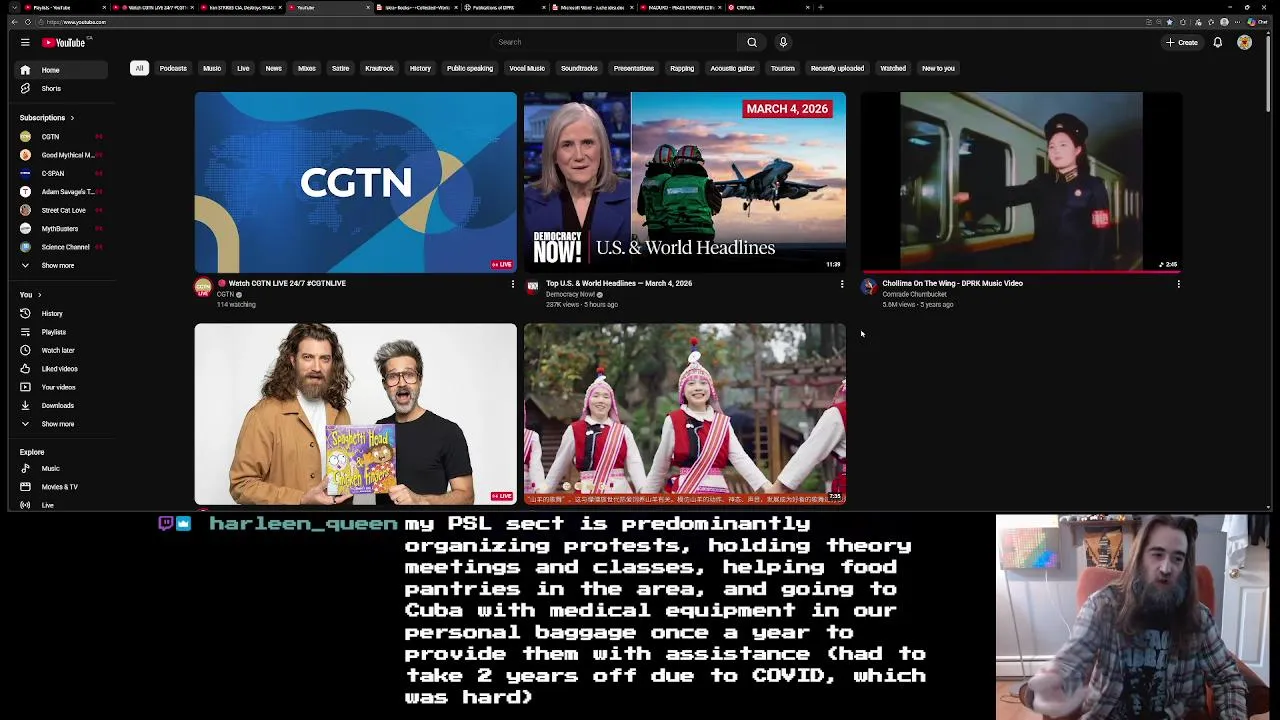Select the Krautrock filter chip
The height and width of the screenshot is (720, 1280).
pos(380,68)
